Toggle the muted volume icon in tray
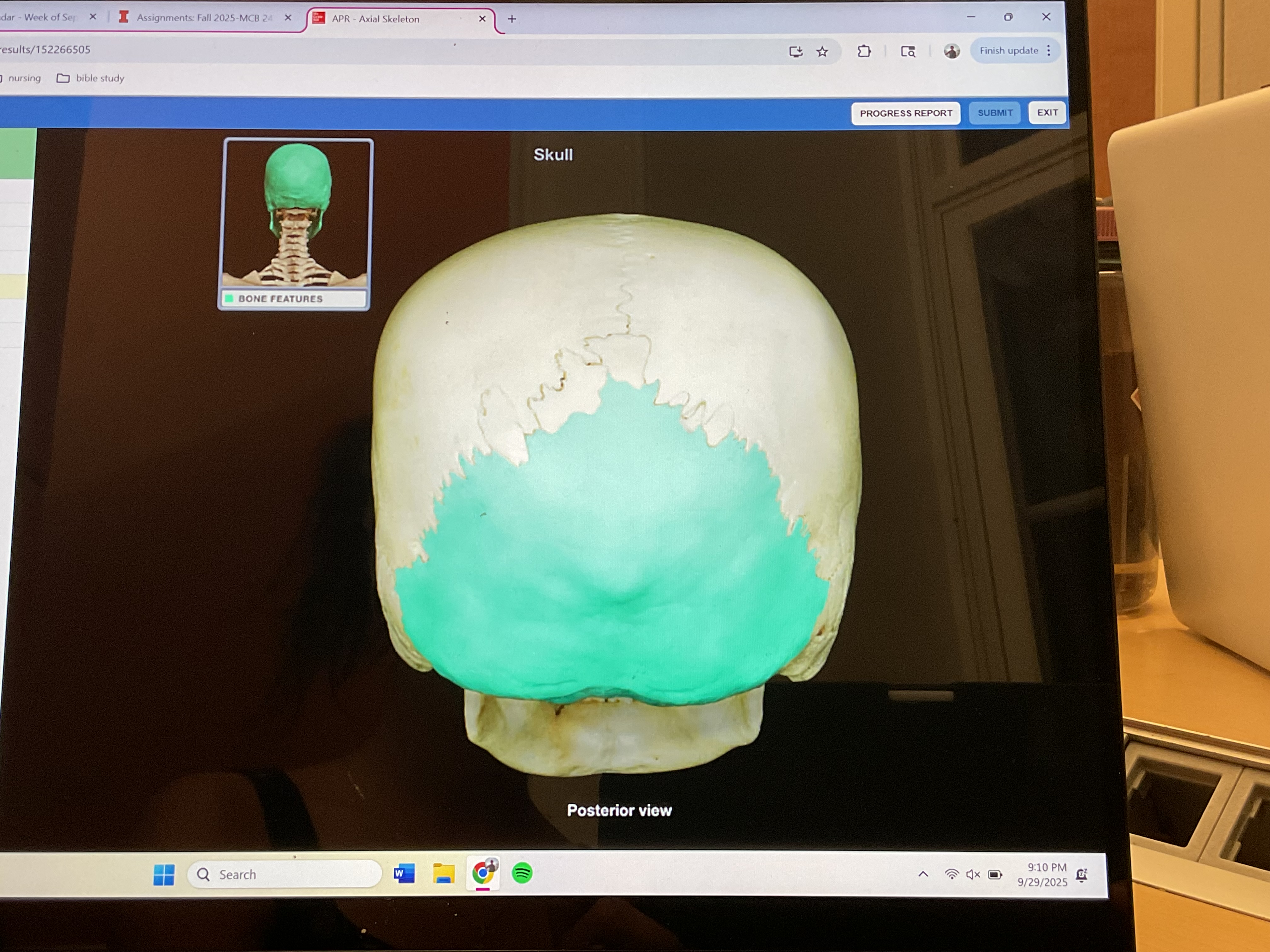The height and width of the screenshot is (952, 1270). 973,875
